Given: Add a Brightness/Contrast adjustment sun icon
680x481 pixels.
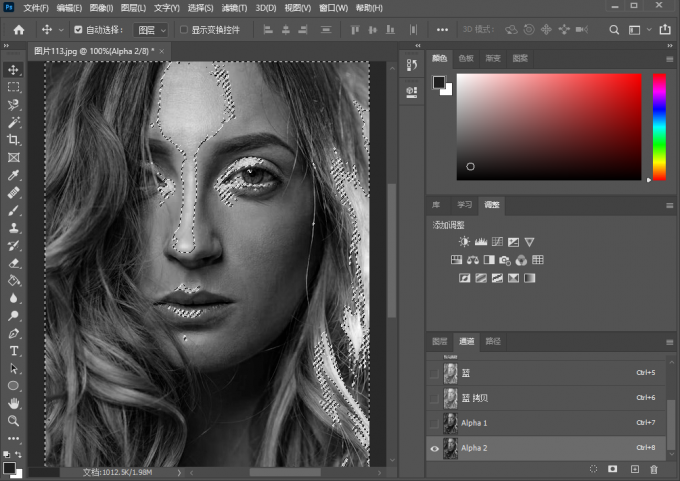Looking at the screenshot, I should [x=464, y=242].
